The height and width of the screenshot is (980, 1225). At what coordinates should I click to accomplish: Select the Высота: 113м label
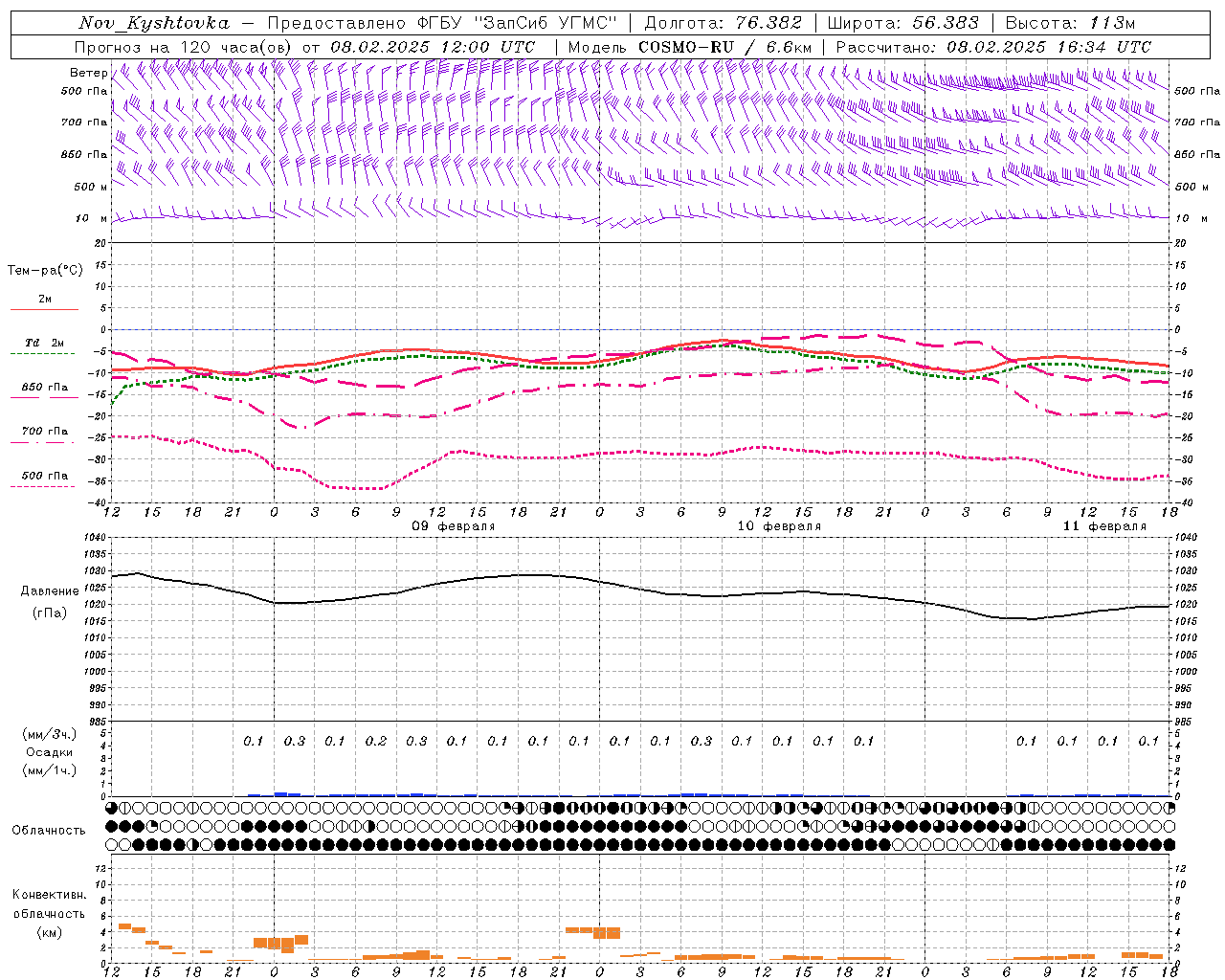(x=1071, y=23)
